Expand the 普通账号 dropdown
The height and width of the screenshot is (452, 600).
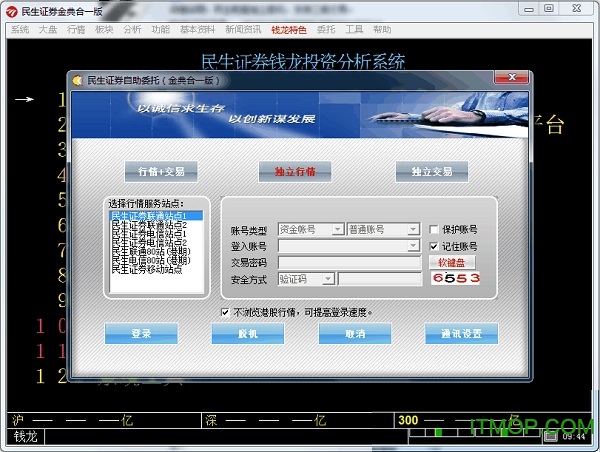click(413, 229)
